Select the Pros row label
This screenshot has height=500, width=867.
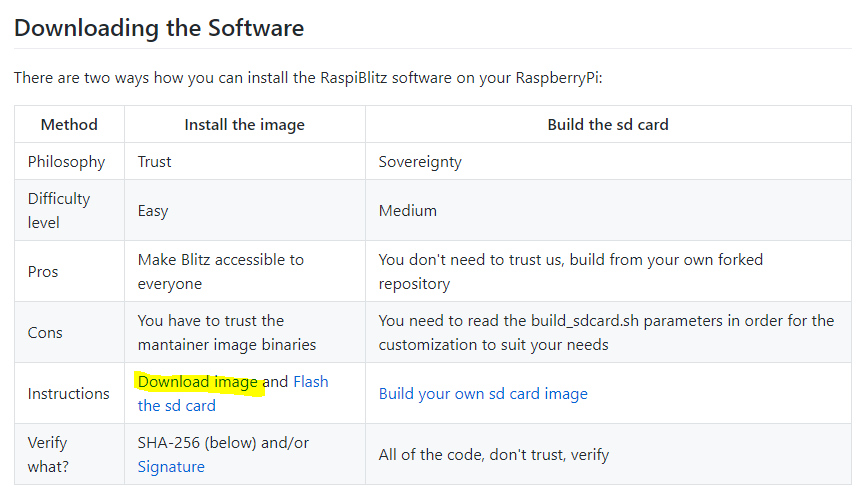click(x=43, y=272)
